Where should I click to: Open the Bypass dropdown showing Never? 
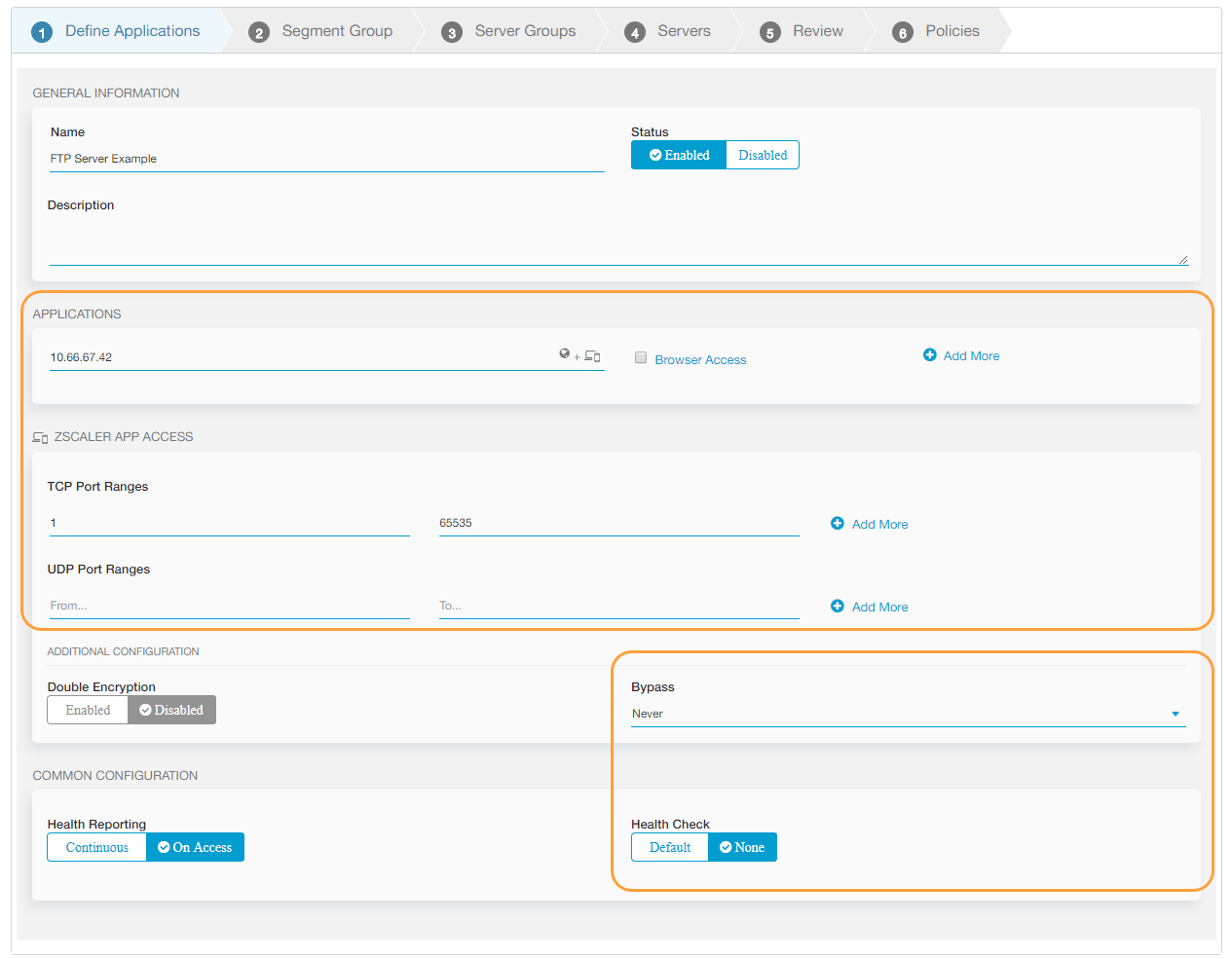click(x=906, y=713)
